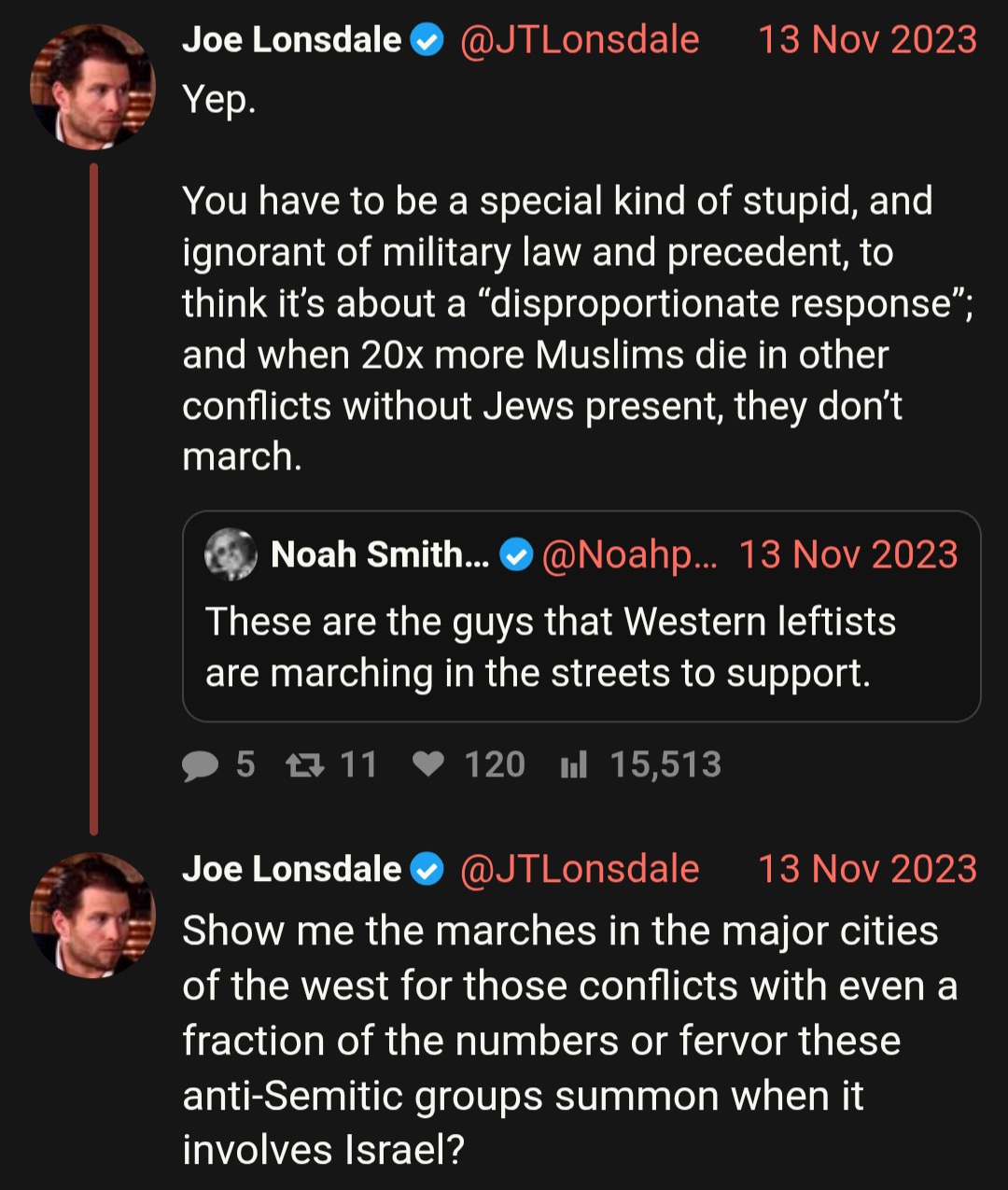This screenshot has height=1190, width=1008.
Task: Click the verified badge on second Joe Lonsdale tweet
Action: (x=427, y=870)
